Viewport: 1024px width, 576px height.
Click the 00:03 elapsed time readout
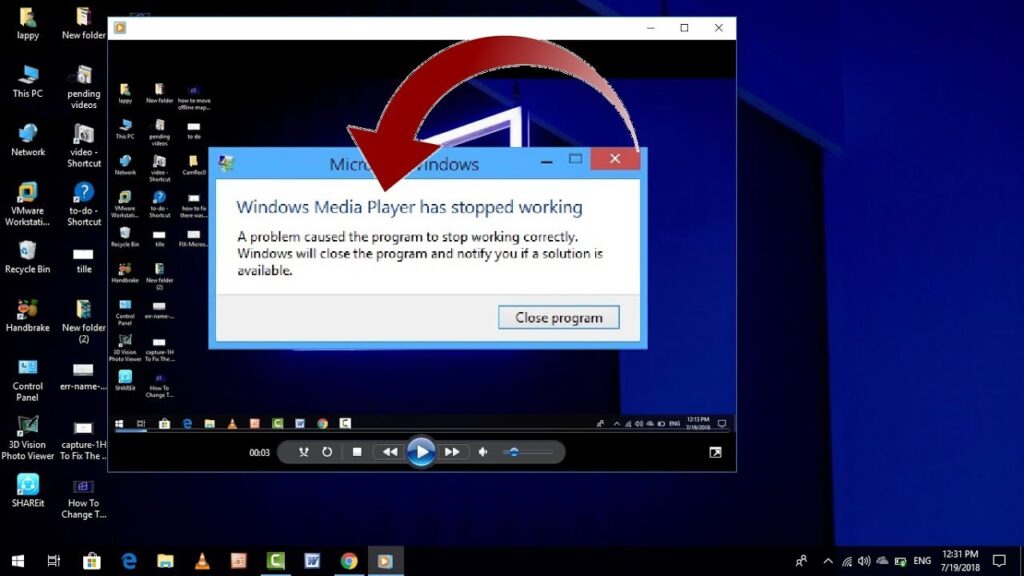click(x=259, y=453)
